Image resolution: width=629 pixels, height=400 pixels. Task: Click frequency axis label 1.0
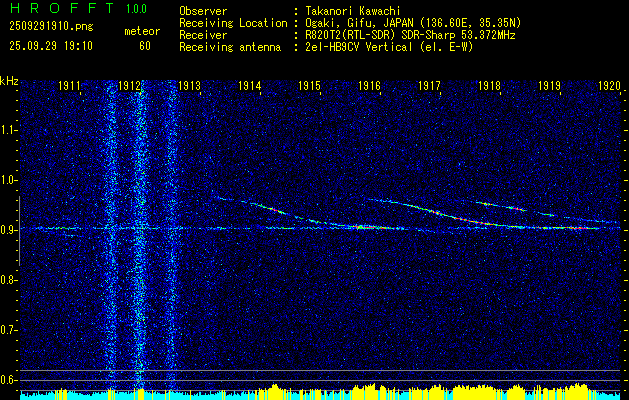[9, 181]
